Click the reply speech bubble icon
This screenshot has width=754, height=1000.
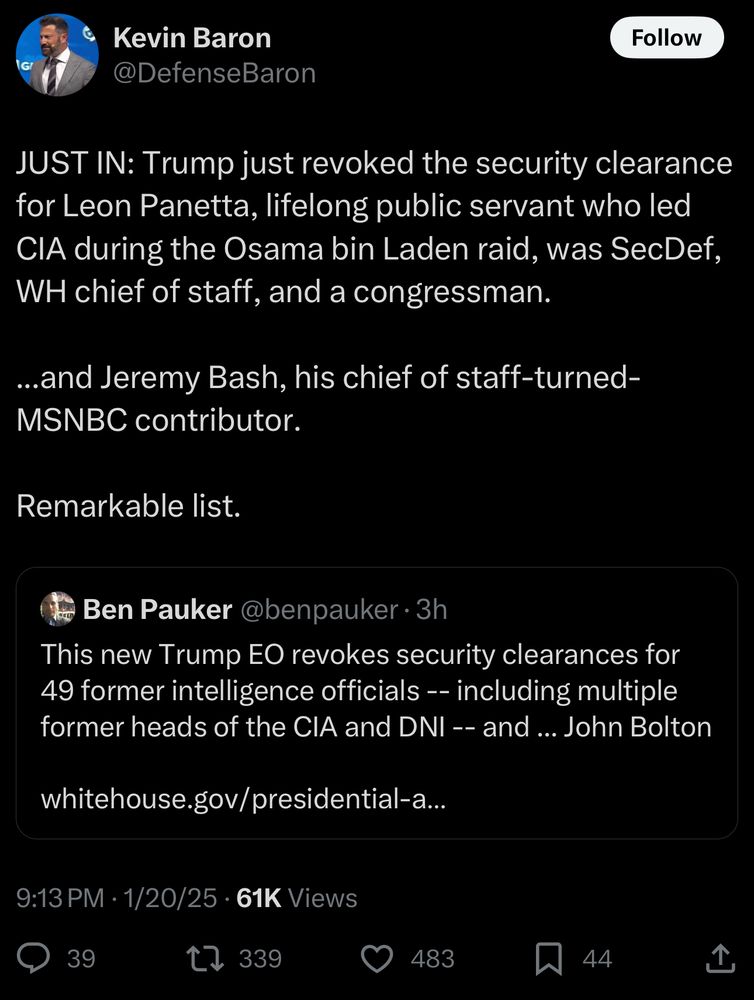coord(34,959)
